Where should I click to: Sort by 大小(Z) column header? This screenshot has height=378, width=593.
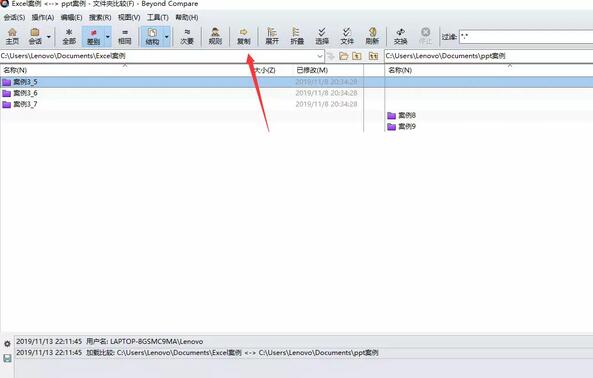click(x=265, y=70)
